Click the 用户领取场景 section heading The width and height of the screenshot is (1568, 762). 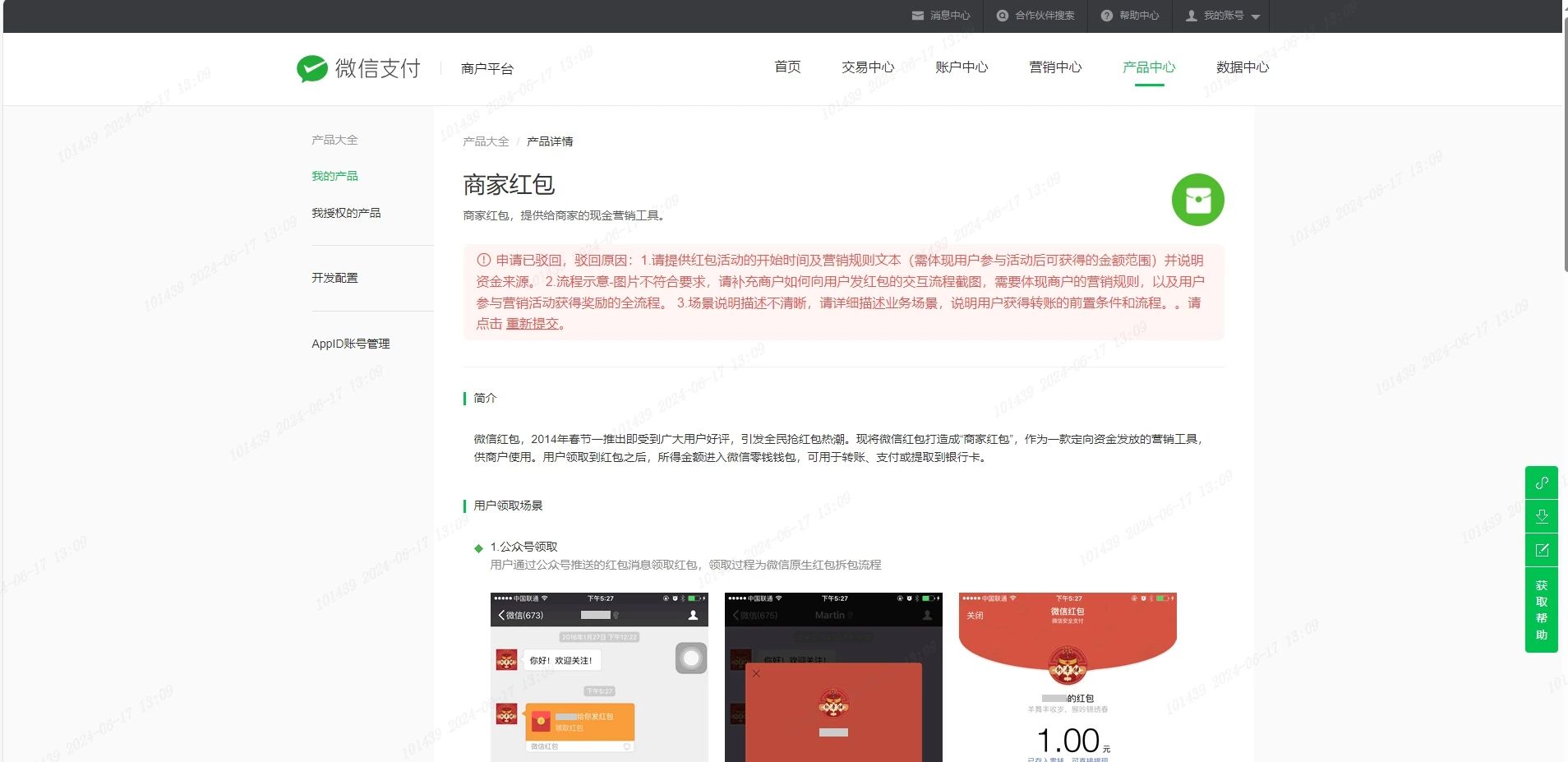pyautogui.click(x=508, y=506)
